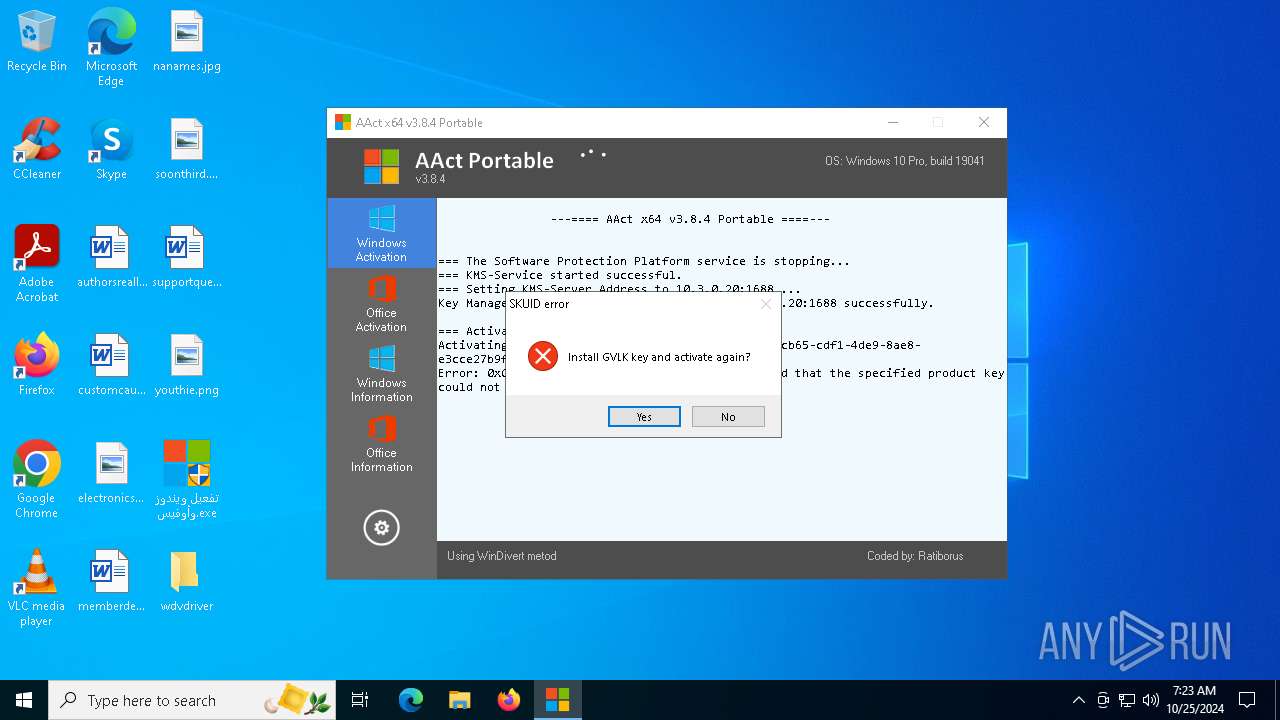Select the Skype desktop shortcut
The image size is (1280, 720).
coord(111,150)
